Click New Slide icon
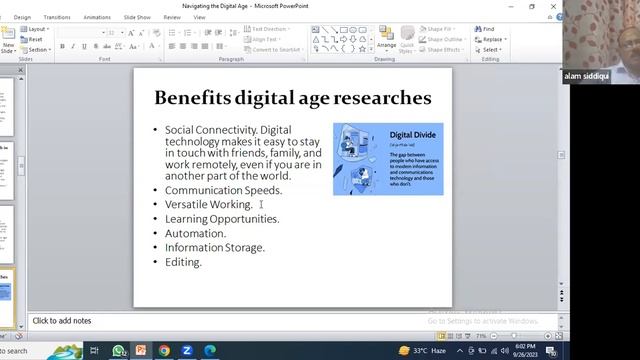 (x=8, y=33)
